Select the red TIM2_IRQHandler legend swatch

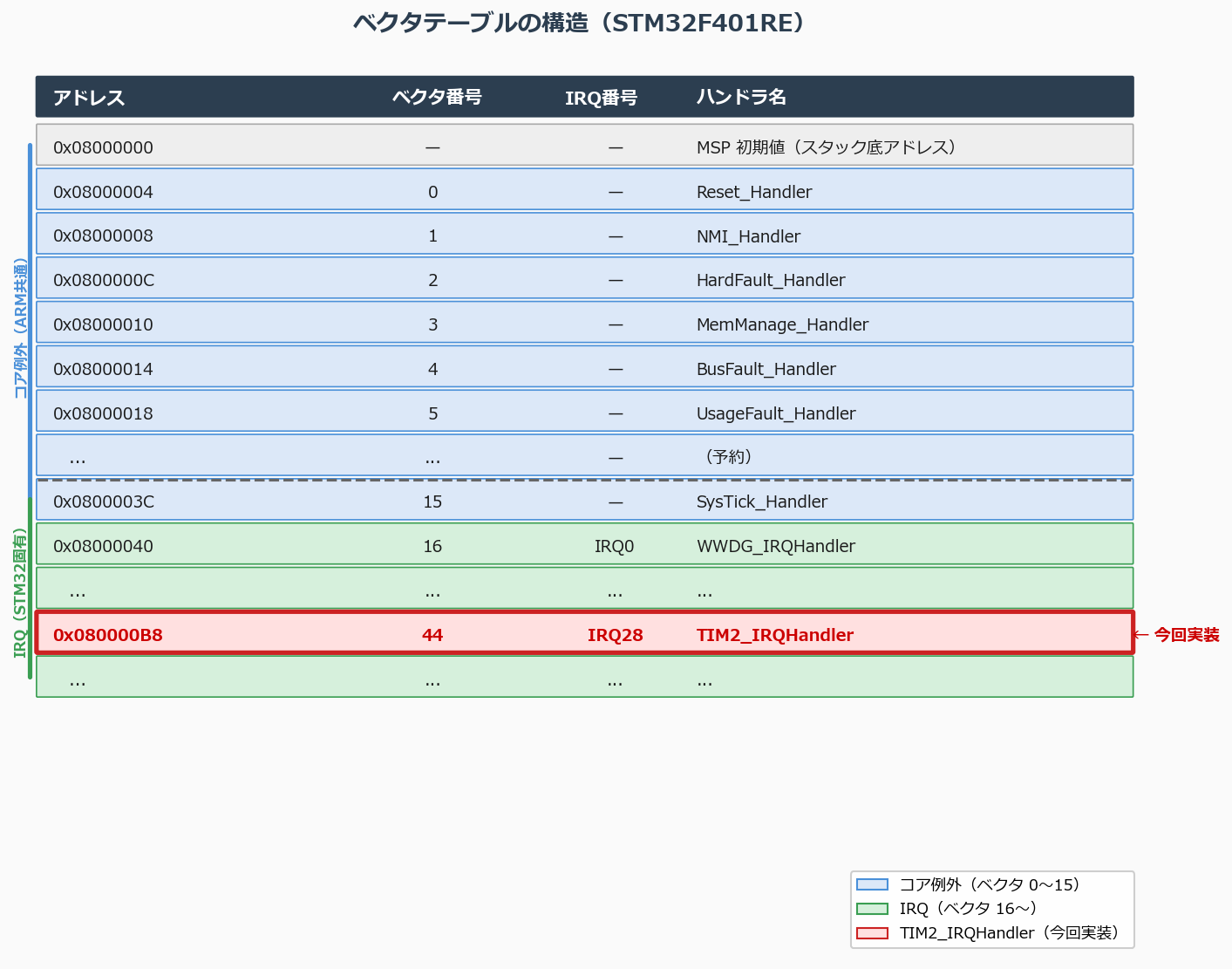pyautogui.click(x=871, y=932)
